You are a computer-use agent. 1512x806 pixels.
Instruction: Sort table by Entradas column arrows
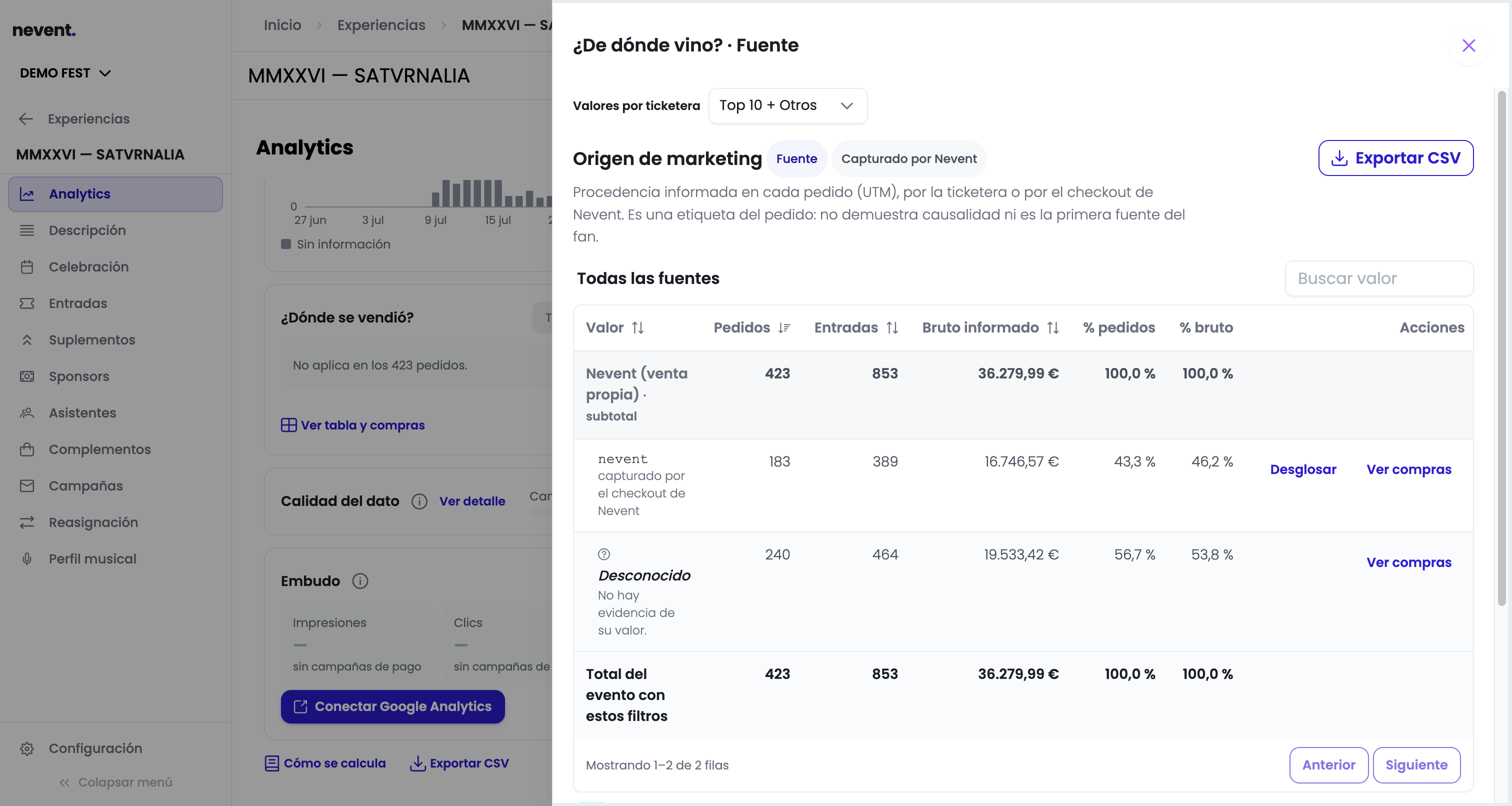tap(892, 327)
